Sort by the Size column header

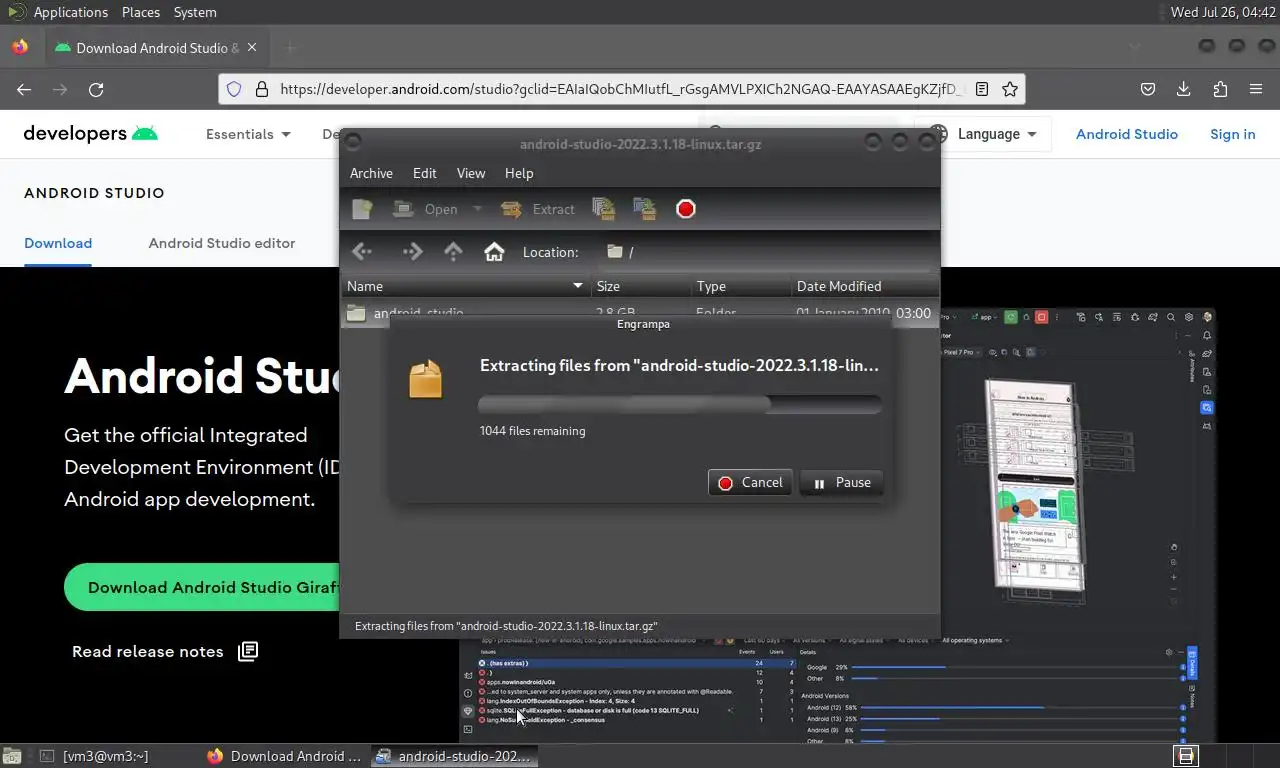tap(640, 286)
